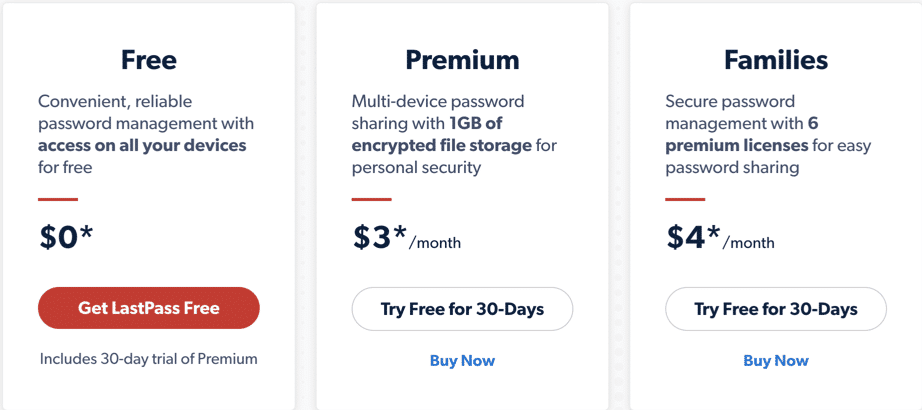Click "Includes 30-day trial of Premium" note

tap(148, 359)
